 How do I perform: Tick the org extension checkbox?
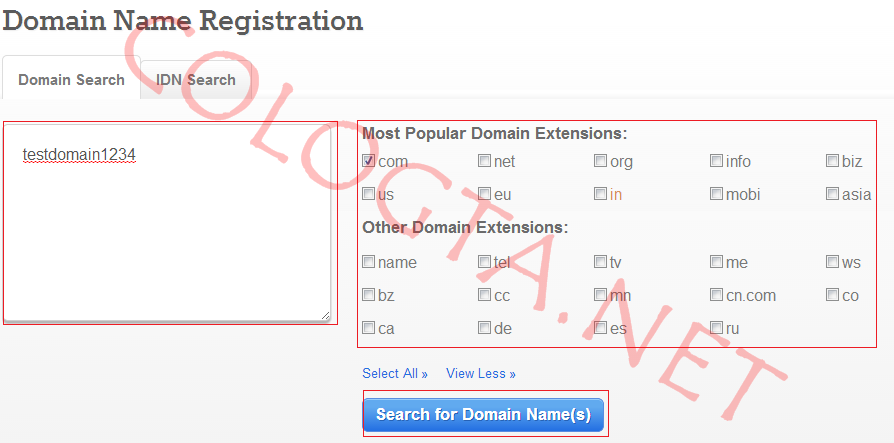click(600, 161)
